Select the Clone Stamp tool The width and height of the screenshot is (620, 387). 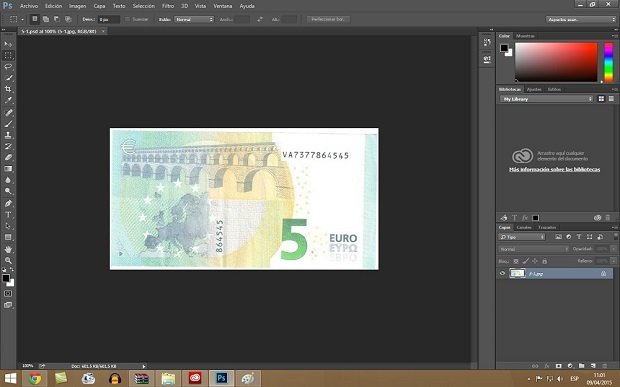coord(8,135)
